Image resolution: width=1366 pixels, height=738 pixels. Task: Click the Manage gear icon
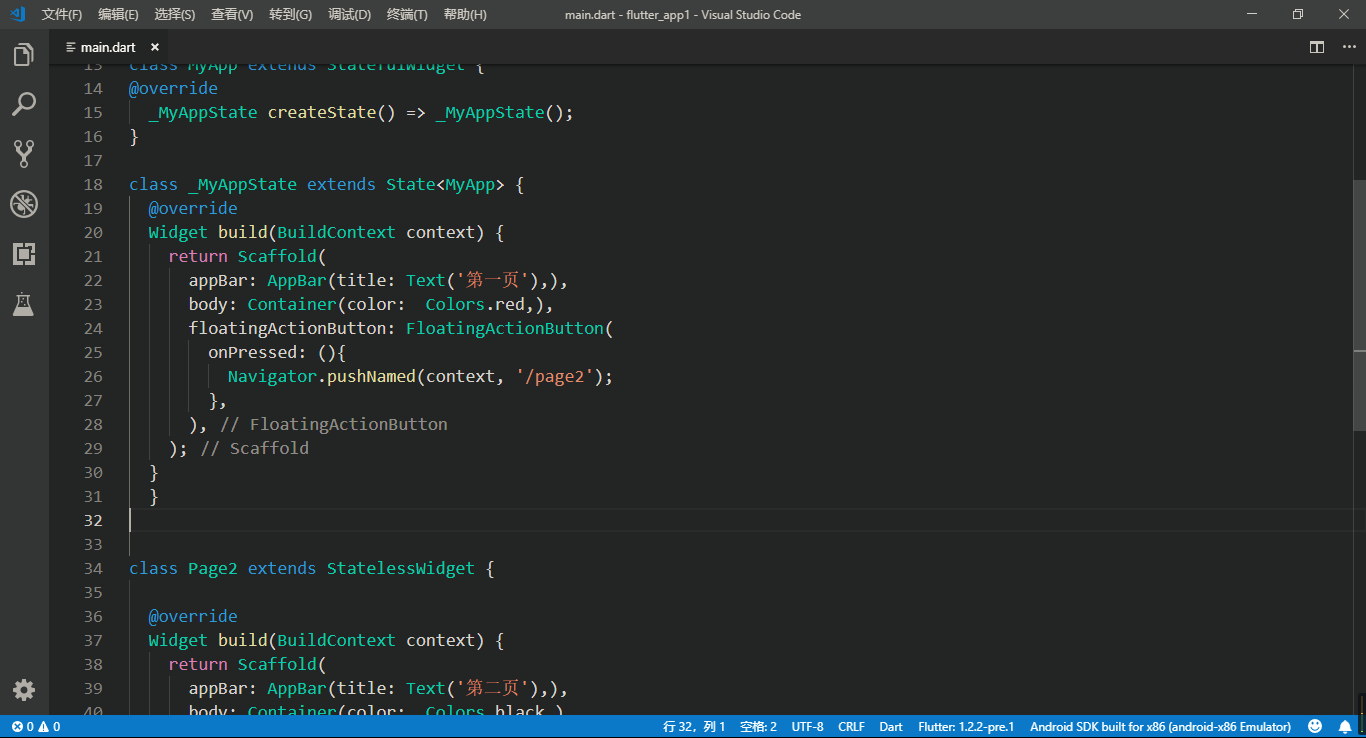tap(24, 690)
